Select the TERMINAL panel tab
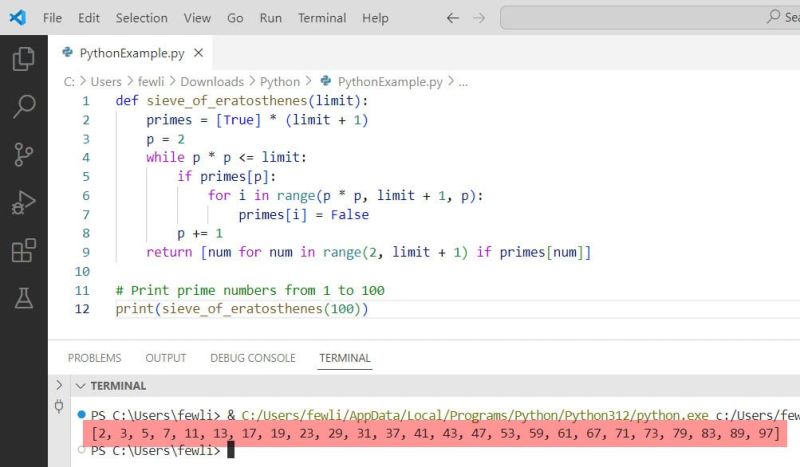The image size is (800, 467). (345, 358)
